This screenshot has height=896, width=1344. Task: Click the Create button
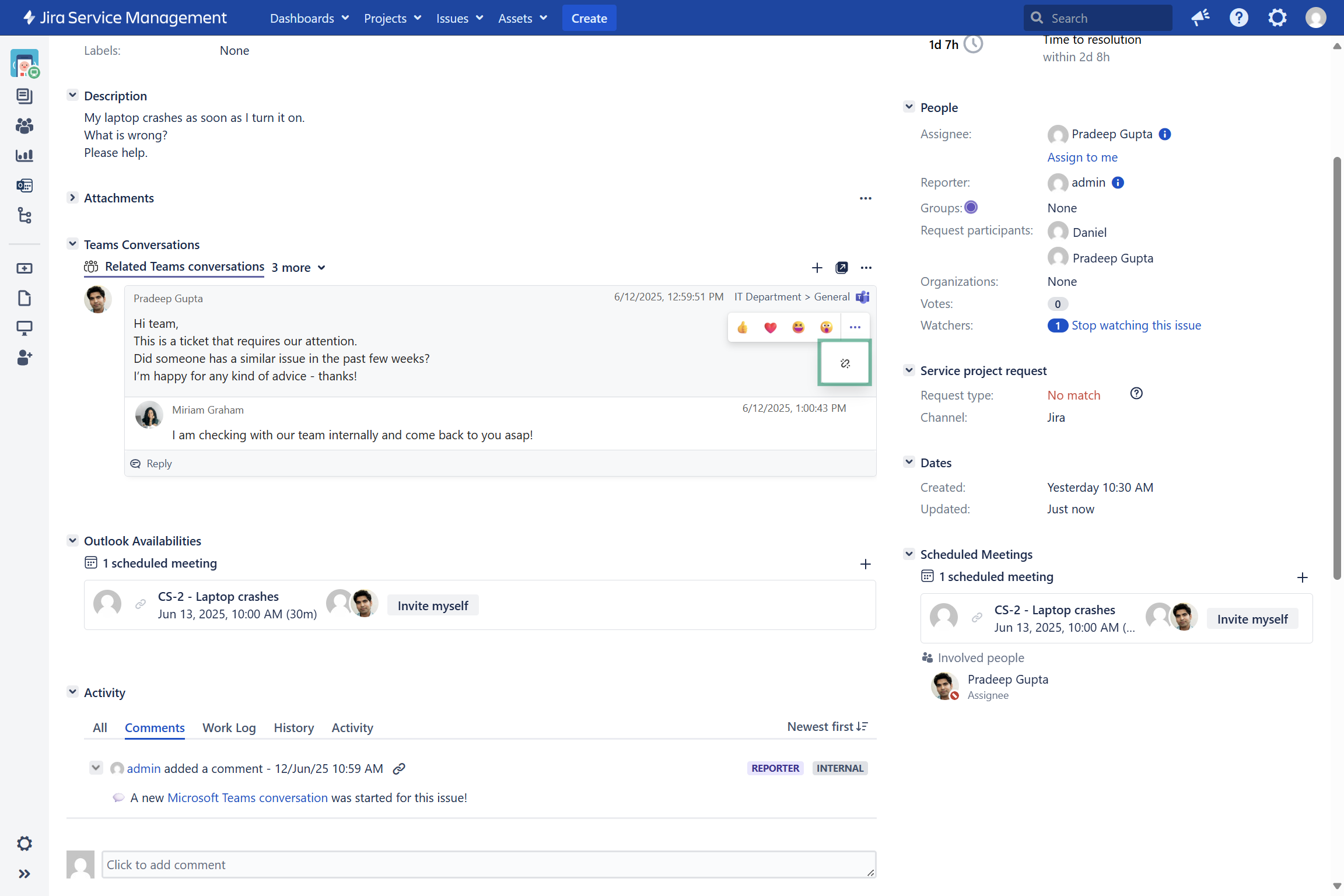589,18
